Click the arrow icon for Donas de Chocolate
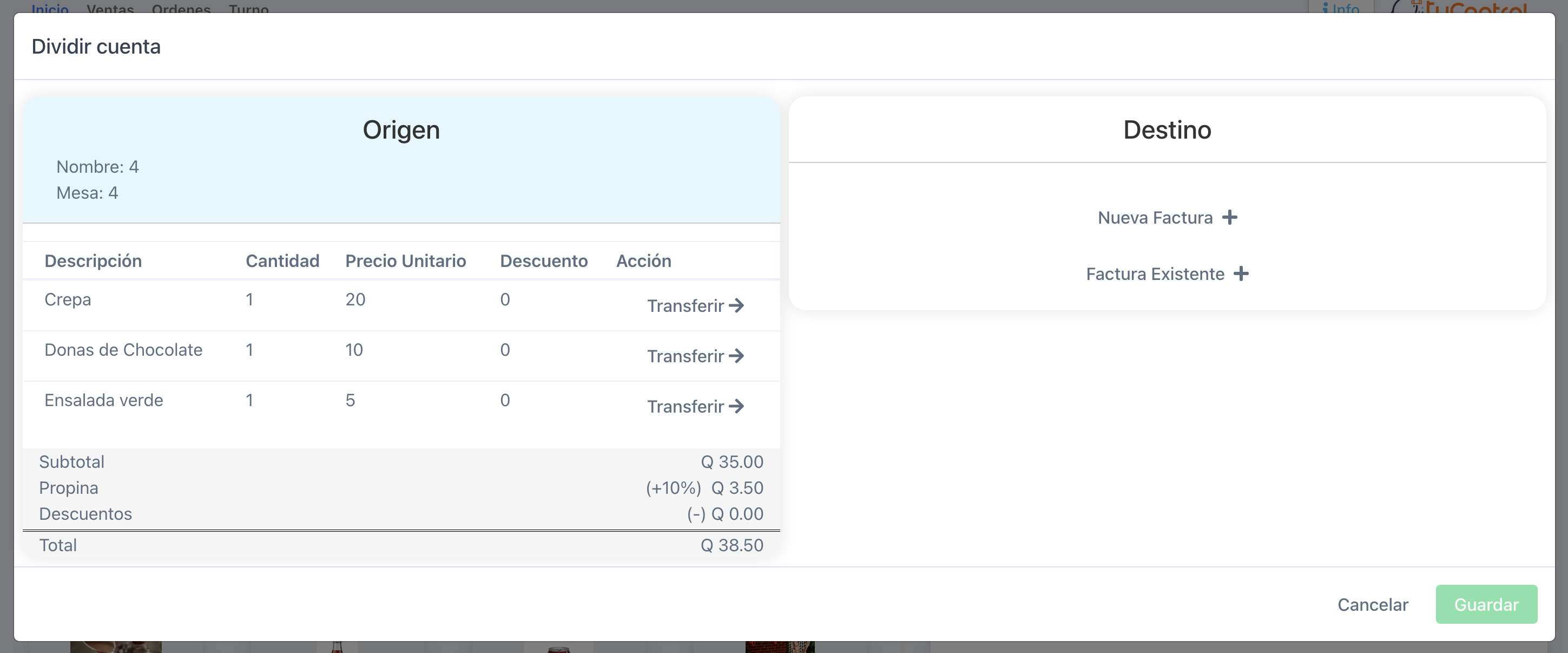 736,356
